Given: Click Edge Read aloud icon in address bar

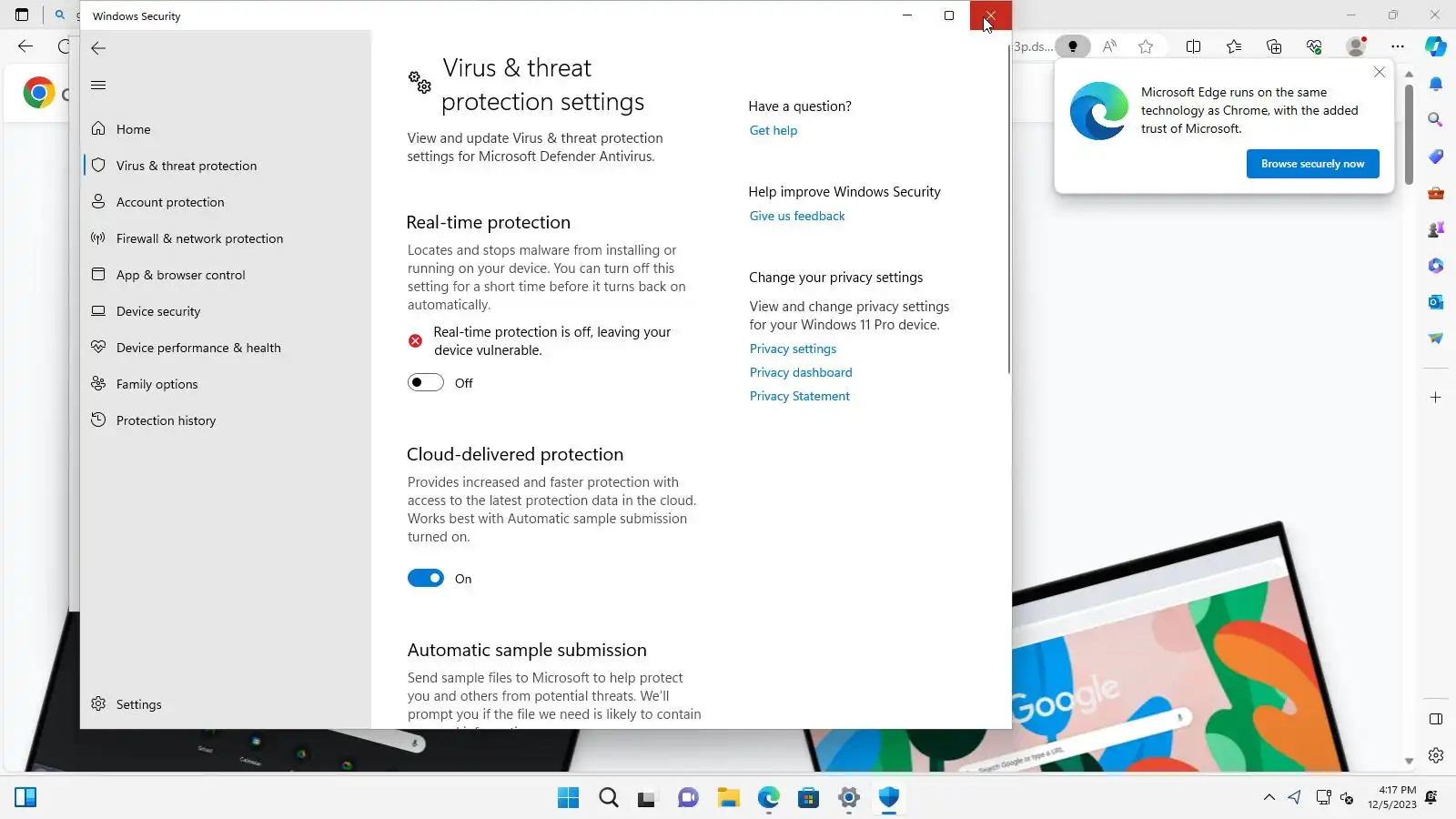Looking at the screenshot, I should tap(1109, 46).
